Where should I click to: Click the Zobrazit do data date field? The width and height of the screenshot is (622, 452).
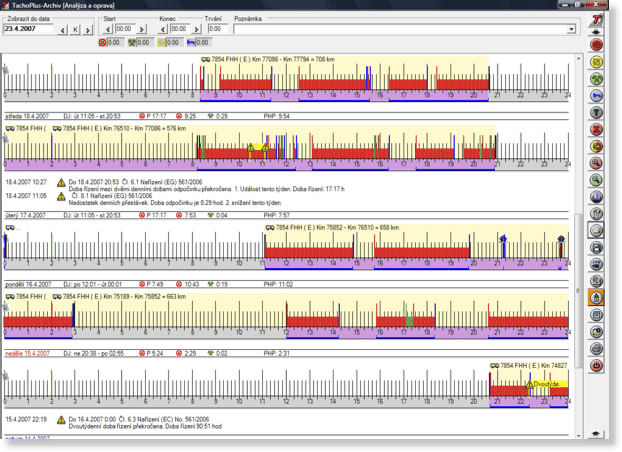[28, 29]
